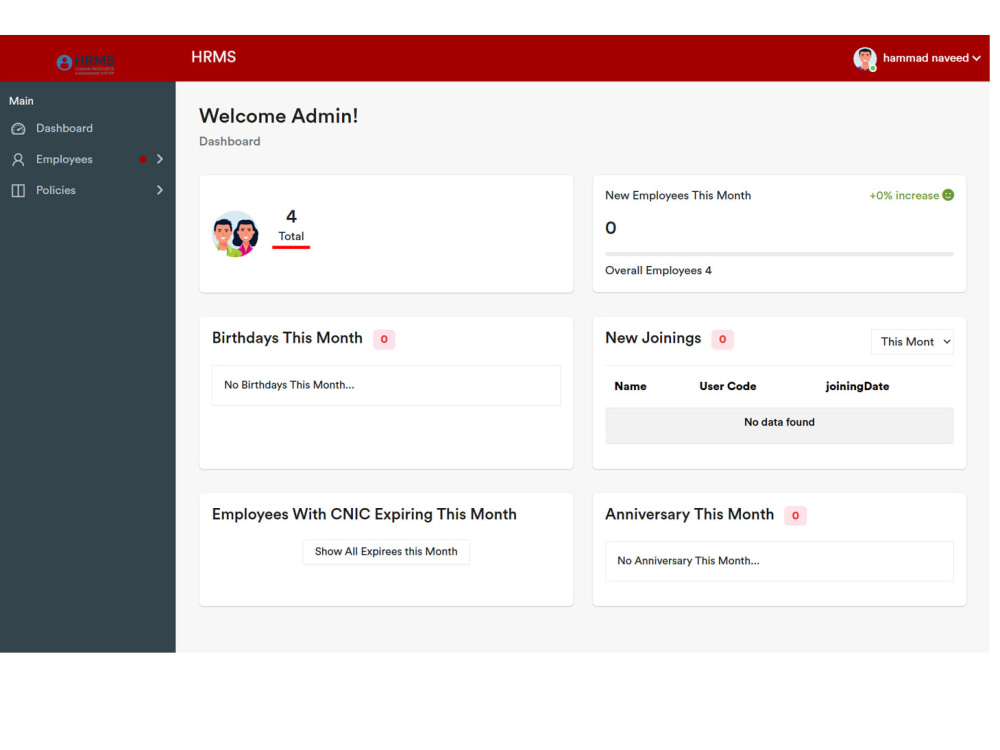Click the Employees person icon
Image resolution: width=1000 pixels, height=750 pixels.
click(18, 159)
